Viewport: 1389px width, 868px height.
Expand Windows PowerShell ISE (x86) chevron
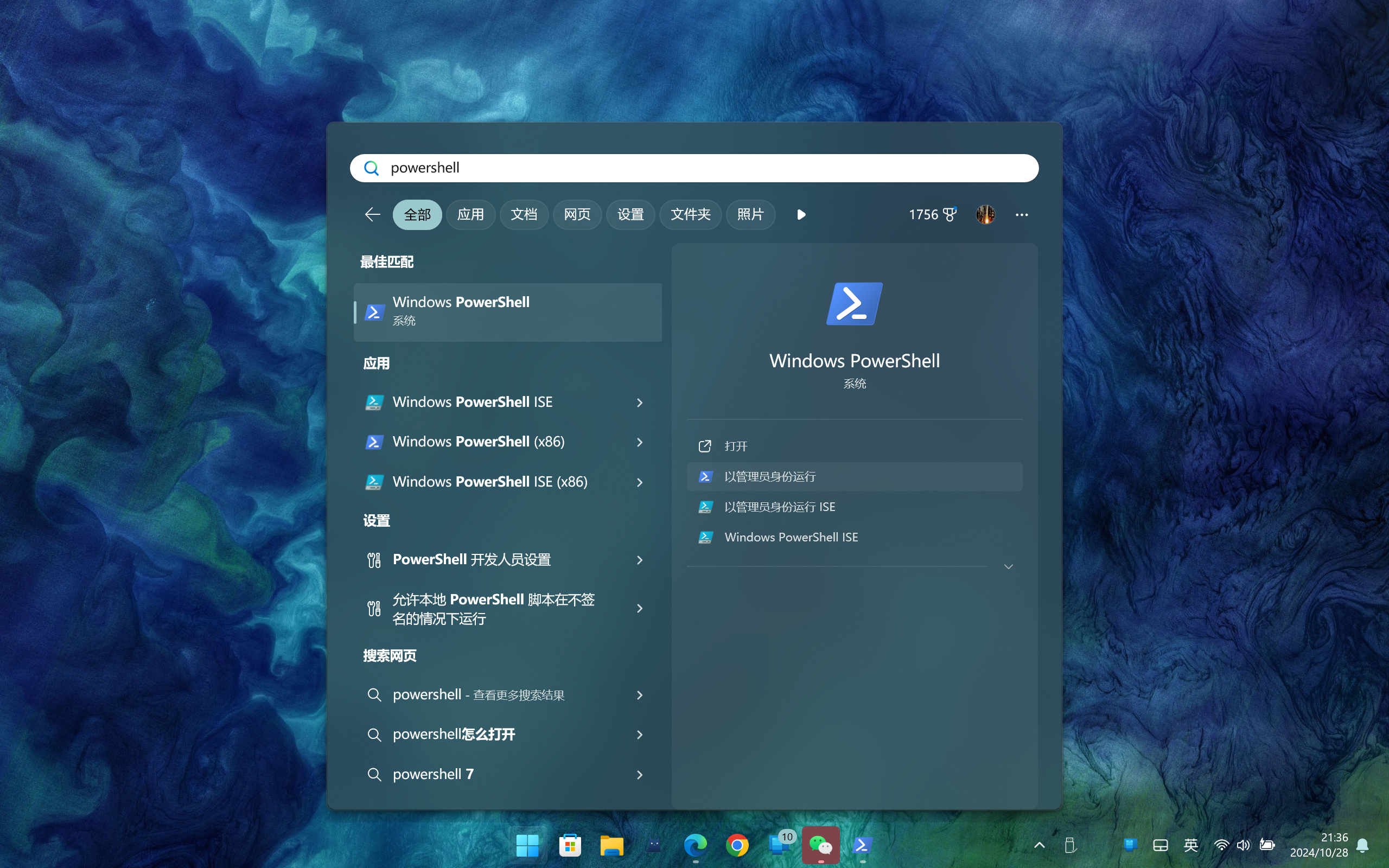pos(639,482)
